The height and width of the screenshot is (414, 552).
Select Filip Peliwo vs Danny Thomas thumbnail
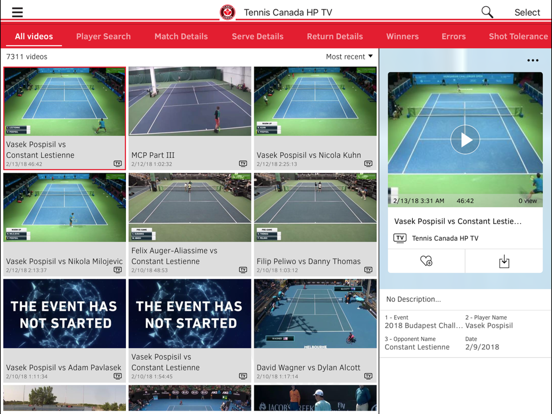(315, 207)
